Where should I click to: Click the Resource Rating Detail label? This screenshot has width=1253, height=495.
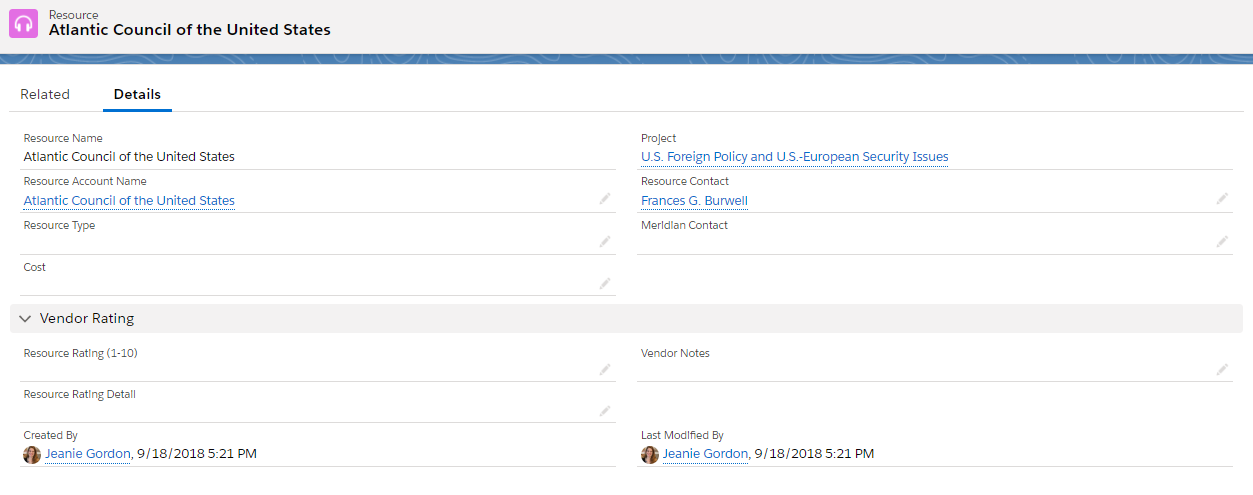click(x=80, y=395)
